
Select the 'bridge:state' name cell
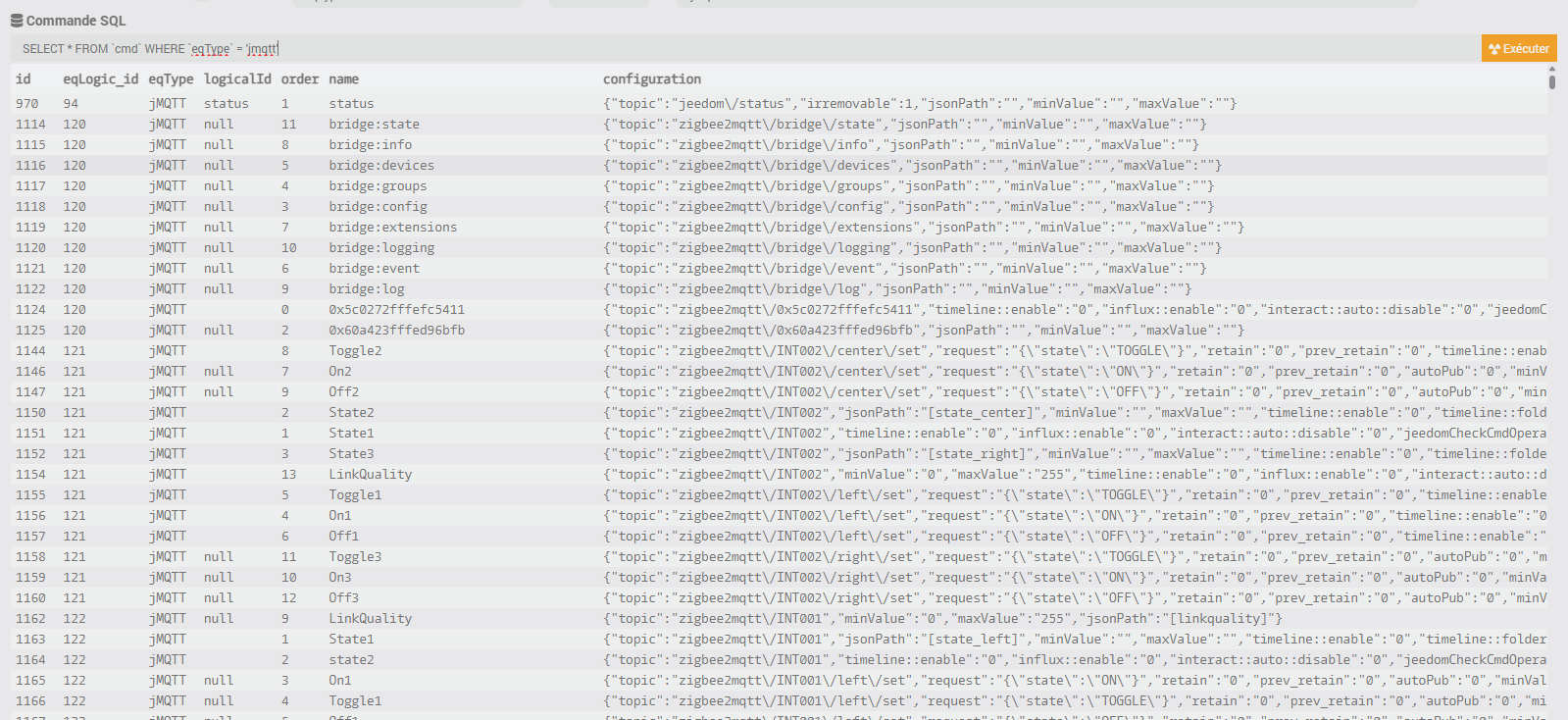point(374,125)
